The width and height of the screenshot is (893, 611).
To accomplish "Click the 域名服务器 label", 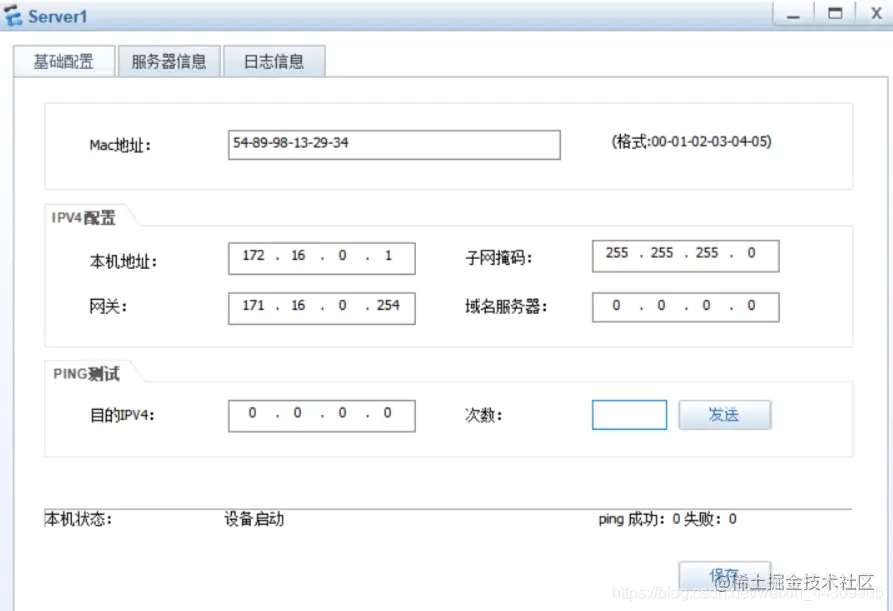I will 506,306.
